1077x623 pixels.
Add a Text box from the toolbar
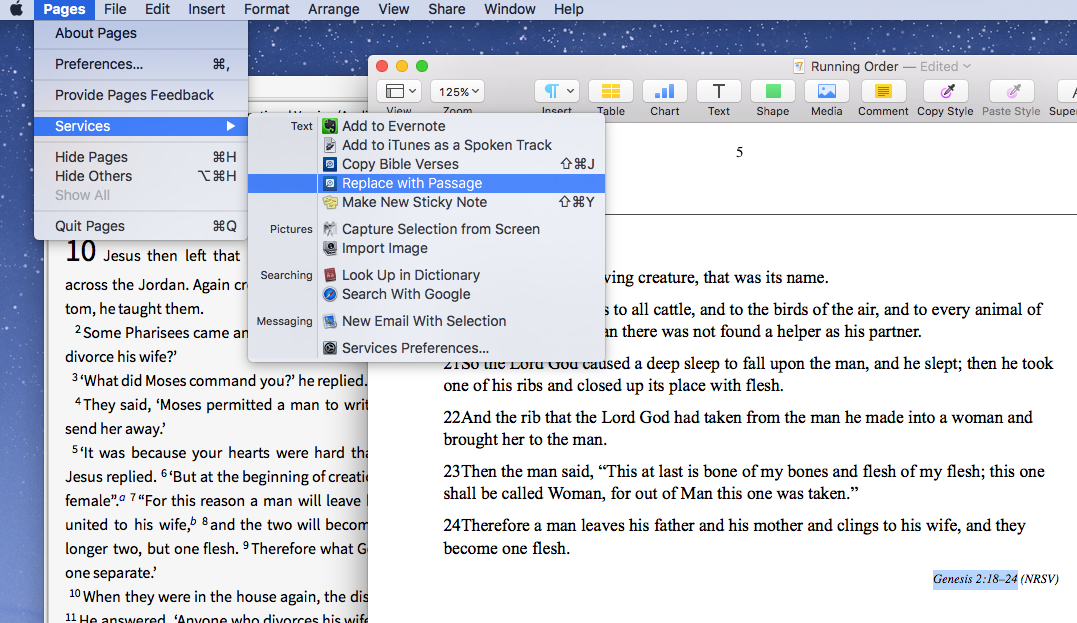tap(718, 91)
